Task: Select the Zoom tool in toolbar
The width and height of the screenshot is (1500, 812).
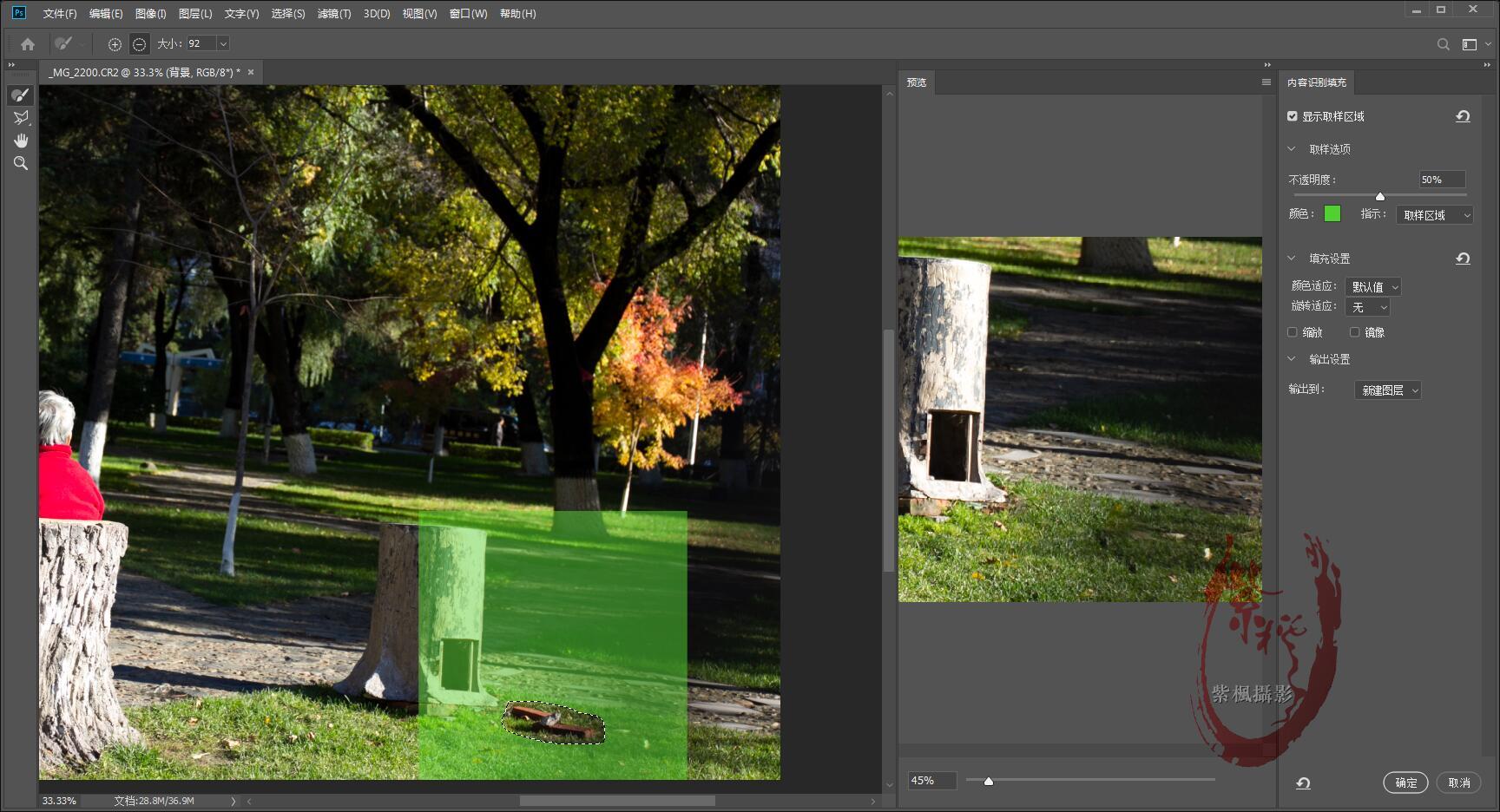Action: 21,163
